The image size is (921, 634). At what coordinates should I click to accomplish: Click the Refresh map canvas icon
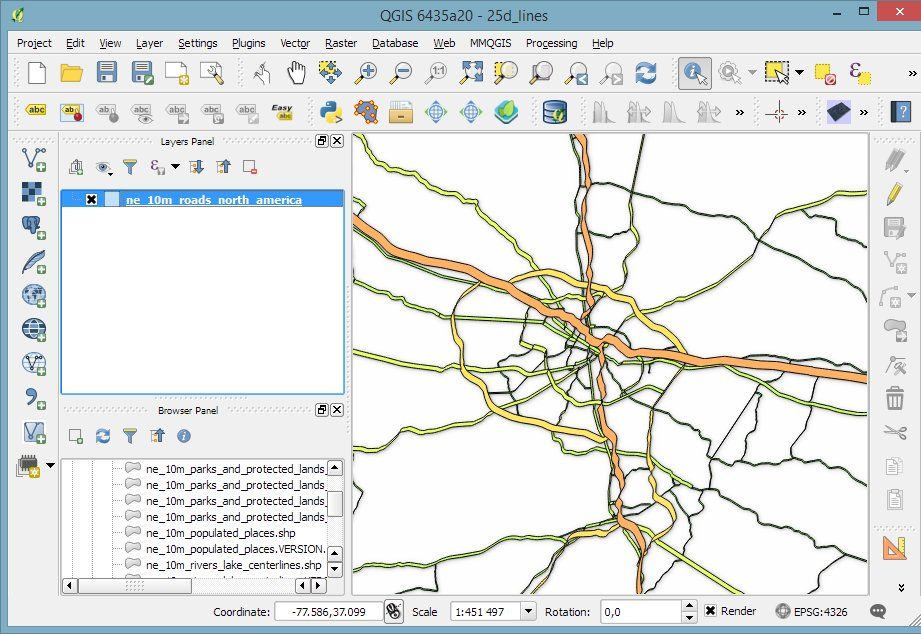click(x=646, y=73)
